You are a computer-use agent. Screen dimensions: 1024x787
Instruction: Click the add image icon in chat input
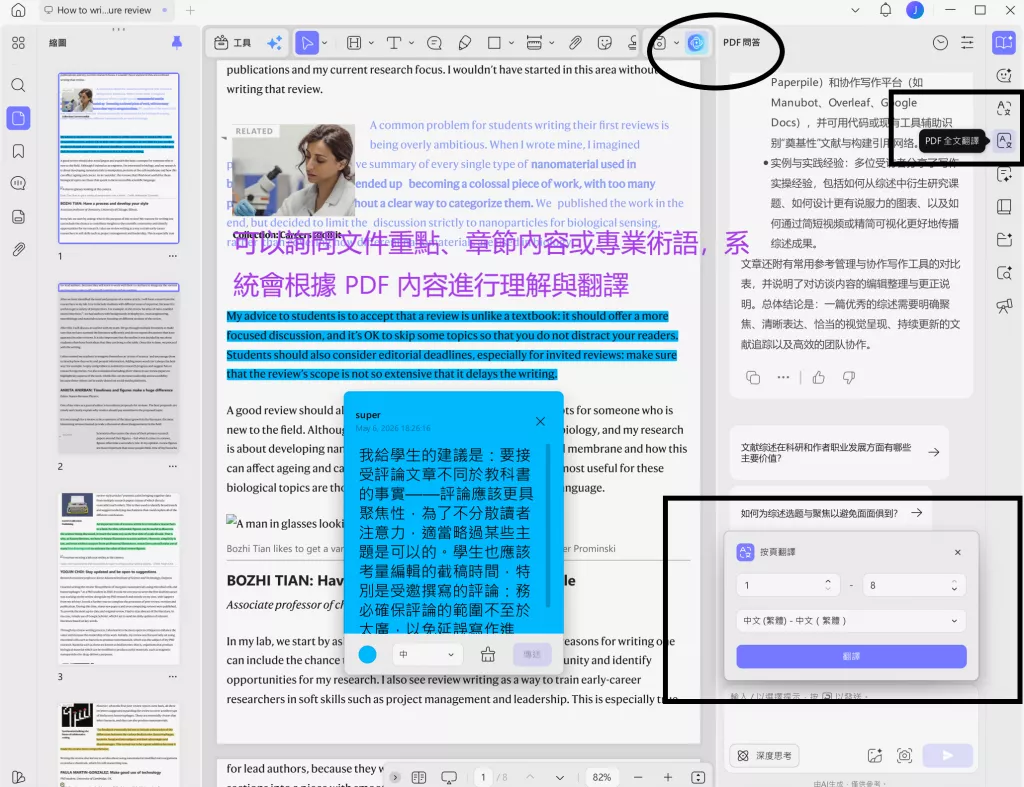[x=874, y=756]
